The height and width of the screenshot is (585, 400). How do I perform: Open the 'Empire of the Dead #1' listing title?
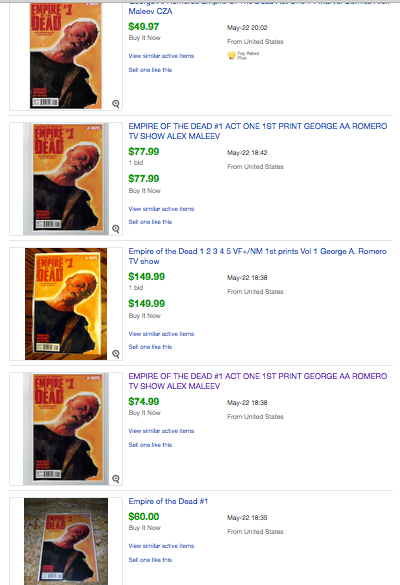tap(168, 501)
